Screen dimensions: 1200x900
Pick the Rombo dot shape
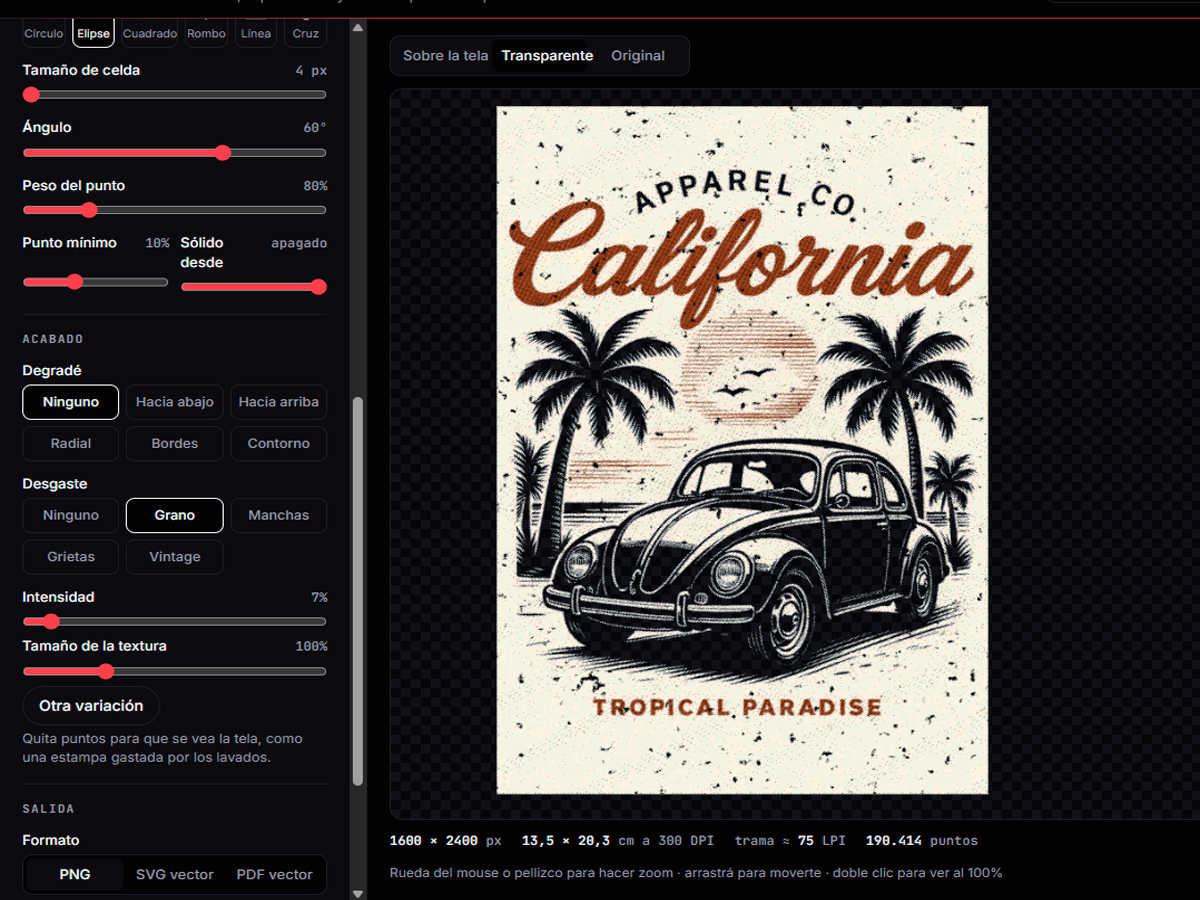click(x=207, y=34)
